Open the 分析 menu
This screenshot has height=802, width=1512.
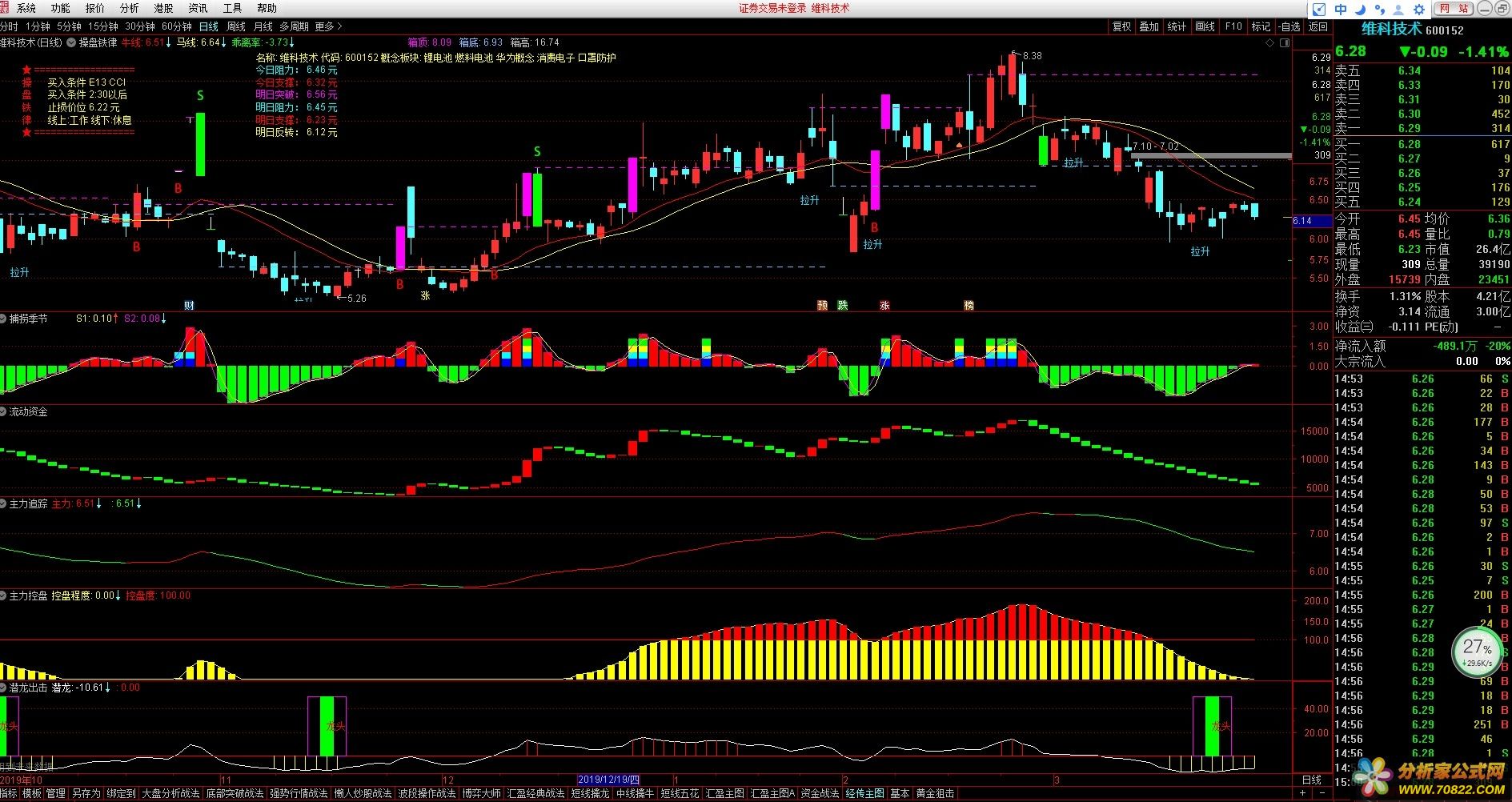click(129, 8)
